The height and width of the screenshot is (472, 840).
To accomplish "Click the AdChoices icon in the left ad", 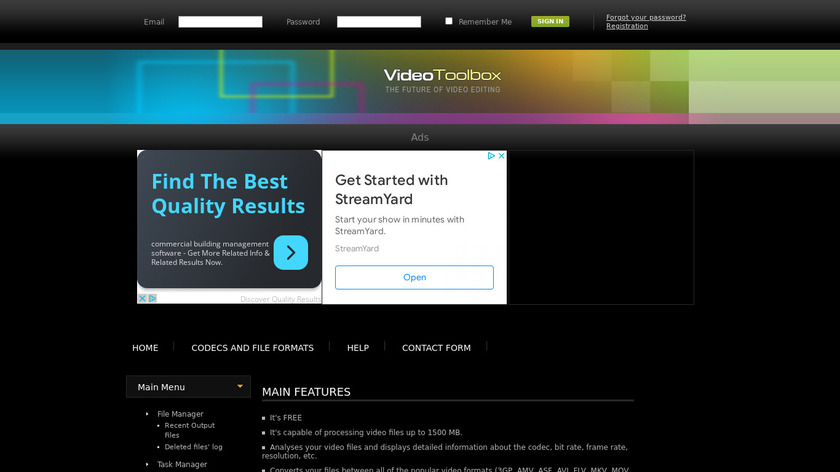I will pos(152,298).
